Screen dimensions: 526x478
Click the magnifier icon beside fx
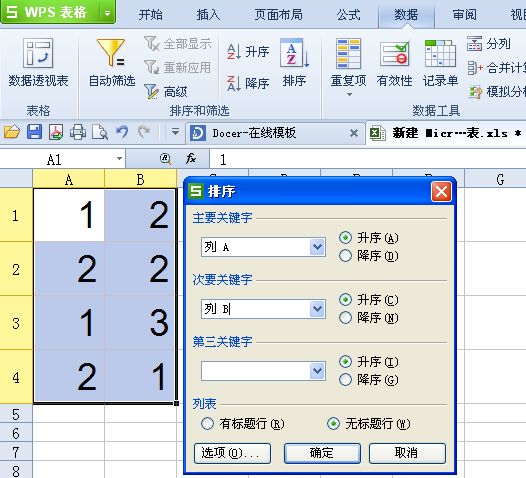click(x=165, y=159)
